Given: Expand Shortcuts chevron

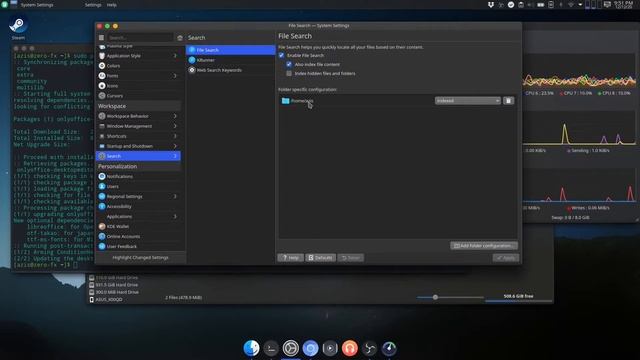Looking at the screenshot, I should pyautogui.click(x=175, y=136).
